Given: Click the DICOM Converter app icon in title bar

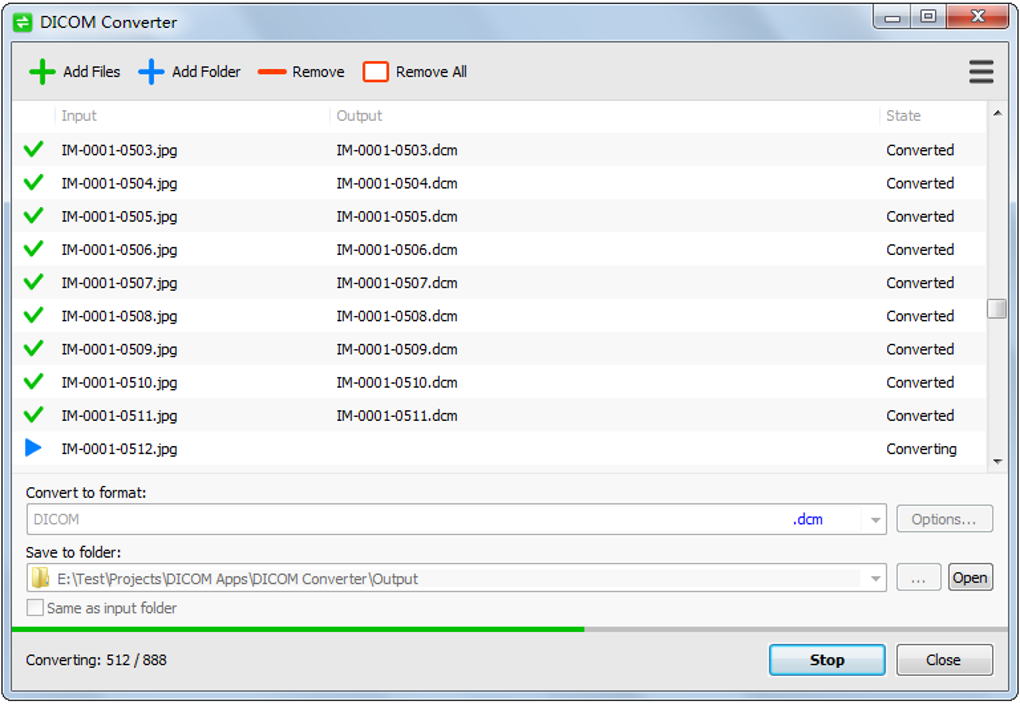Looking at the screenshot, I should point(22,23).
